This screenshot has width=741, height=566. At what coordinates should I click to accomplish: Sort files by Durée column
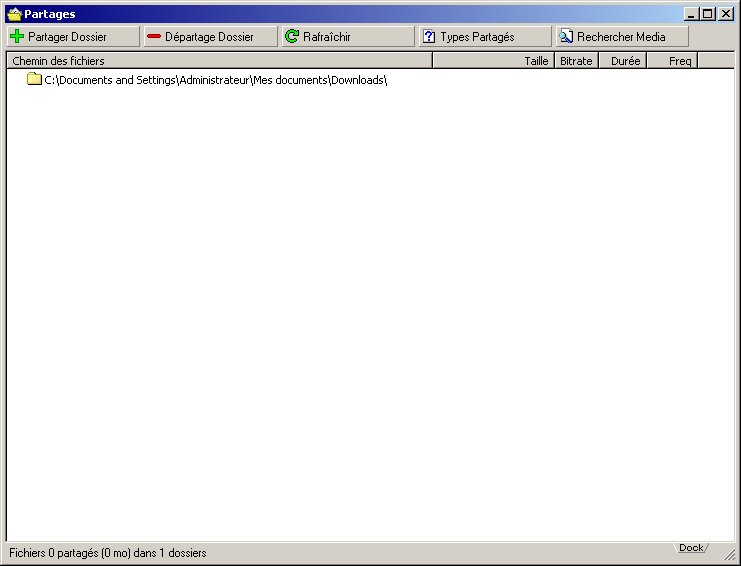click(x=622, y=61)
